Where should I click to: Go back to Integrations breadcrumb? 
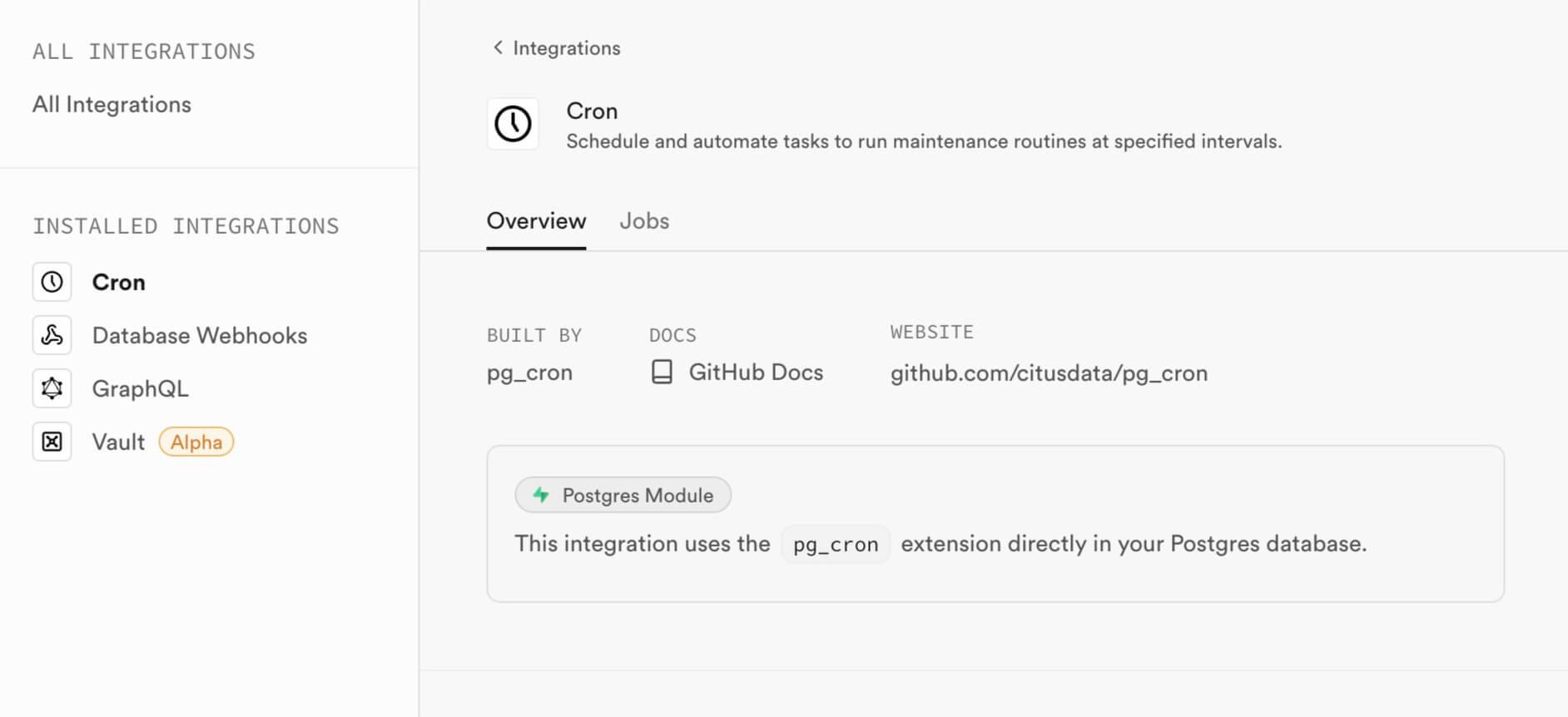tap(566, 48)
